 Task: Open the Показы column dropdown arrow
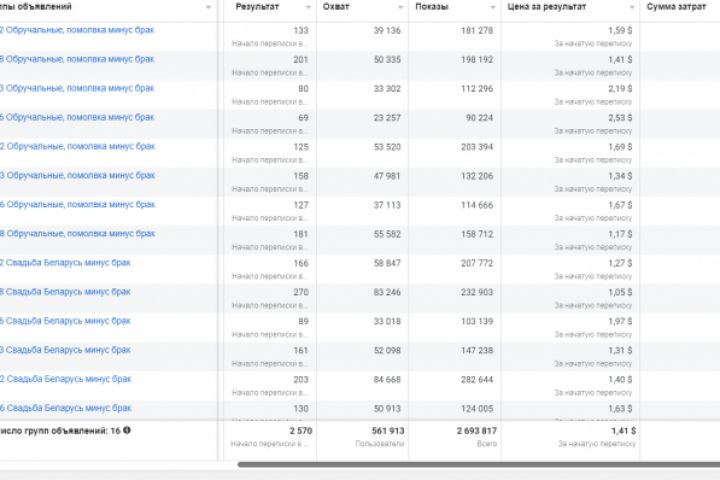click(493, 7)
